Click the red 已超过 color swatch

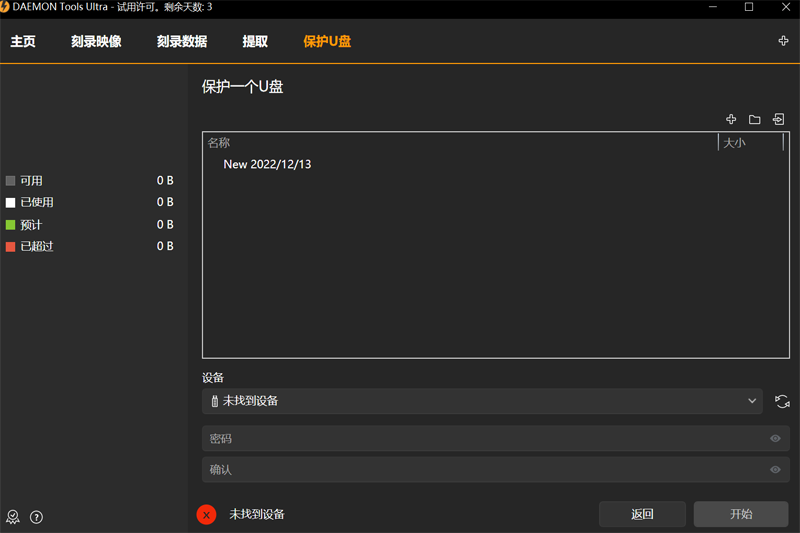point(10,247)
